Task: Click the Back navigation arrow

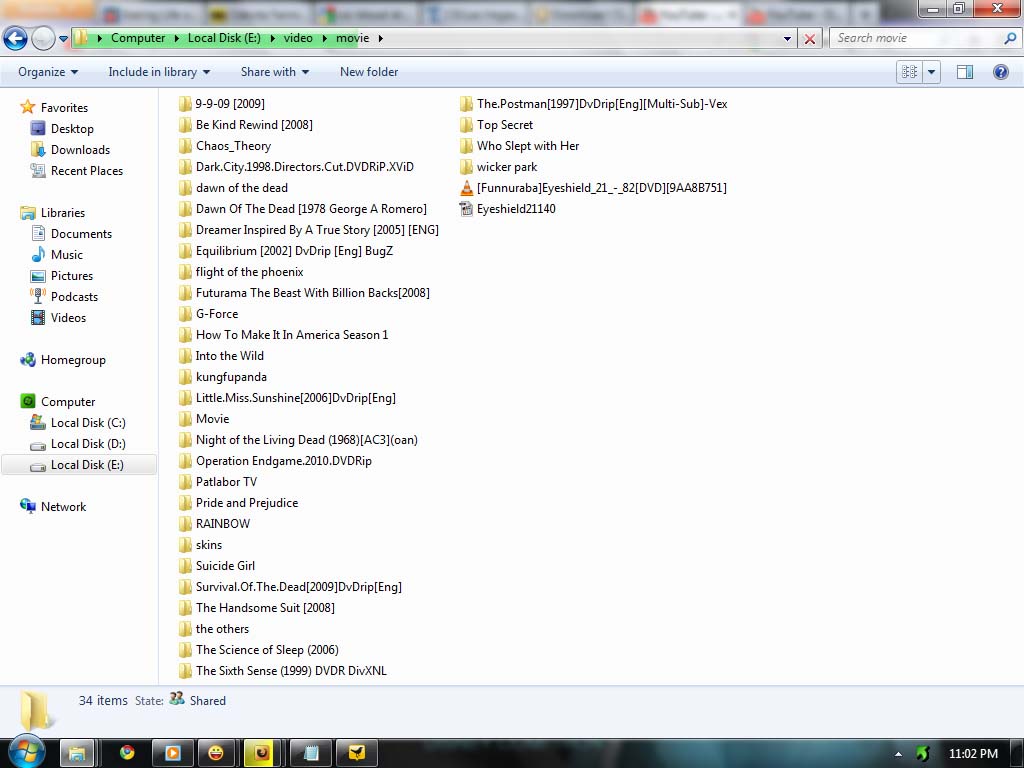Action: click(x=16, y=39)
